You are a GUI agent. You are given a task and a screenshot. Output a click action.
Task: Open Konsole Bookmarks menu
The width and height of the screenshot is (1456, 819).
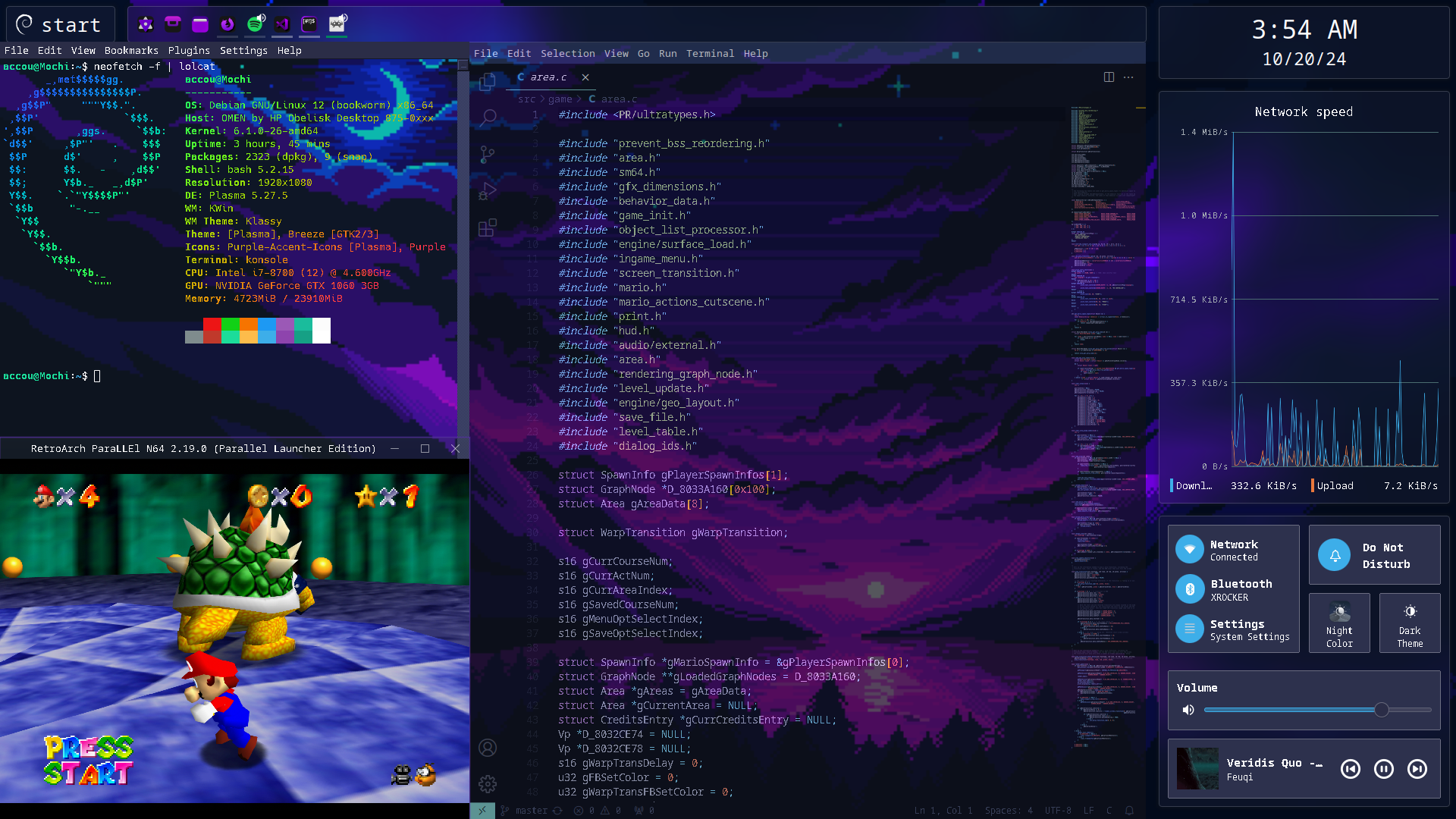pos(131,50)
